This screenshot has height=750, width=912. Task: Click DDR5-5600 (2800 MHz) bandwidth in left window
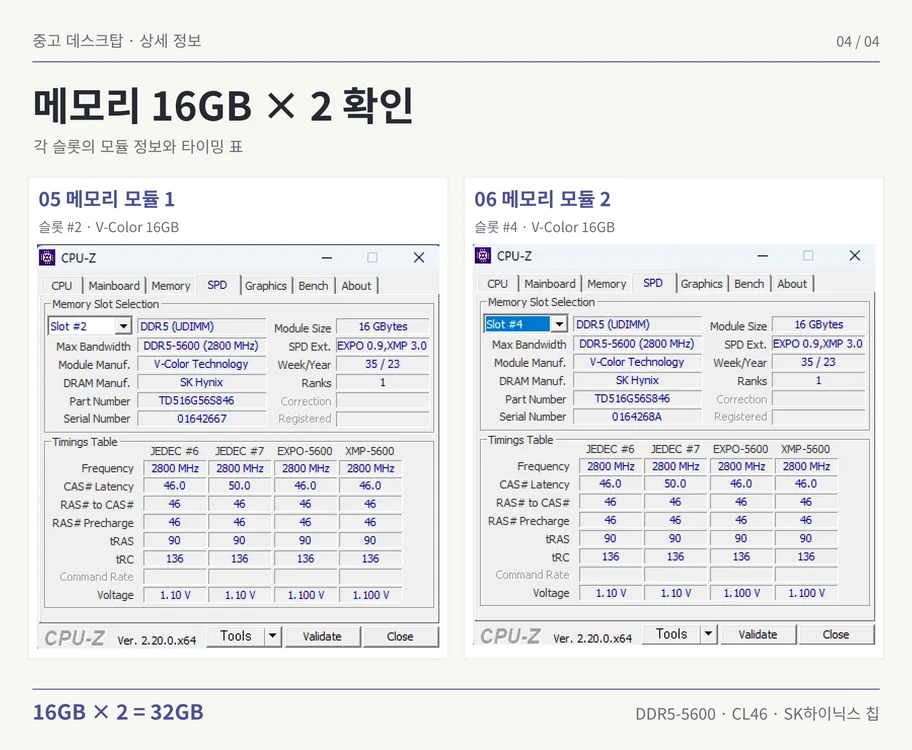click(202, 346)
